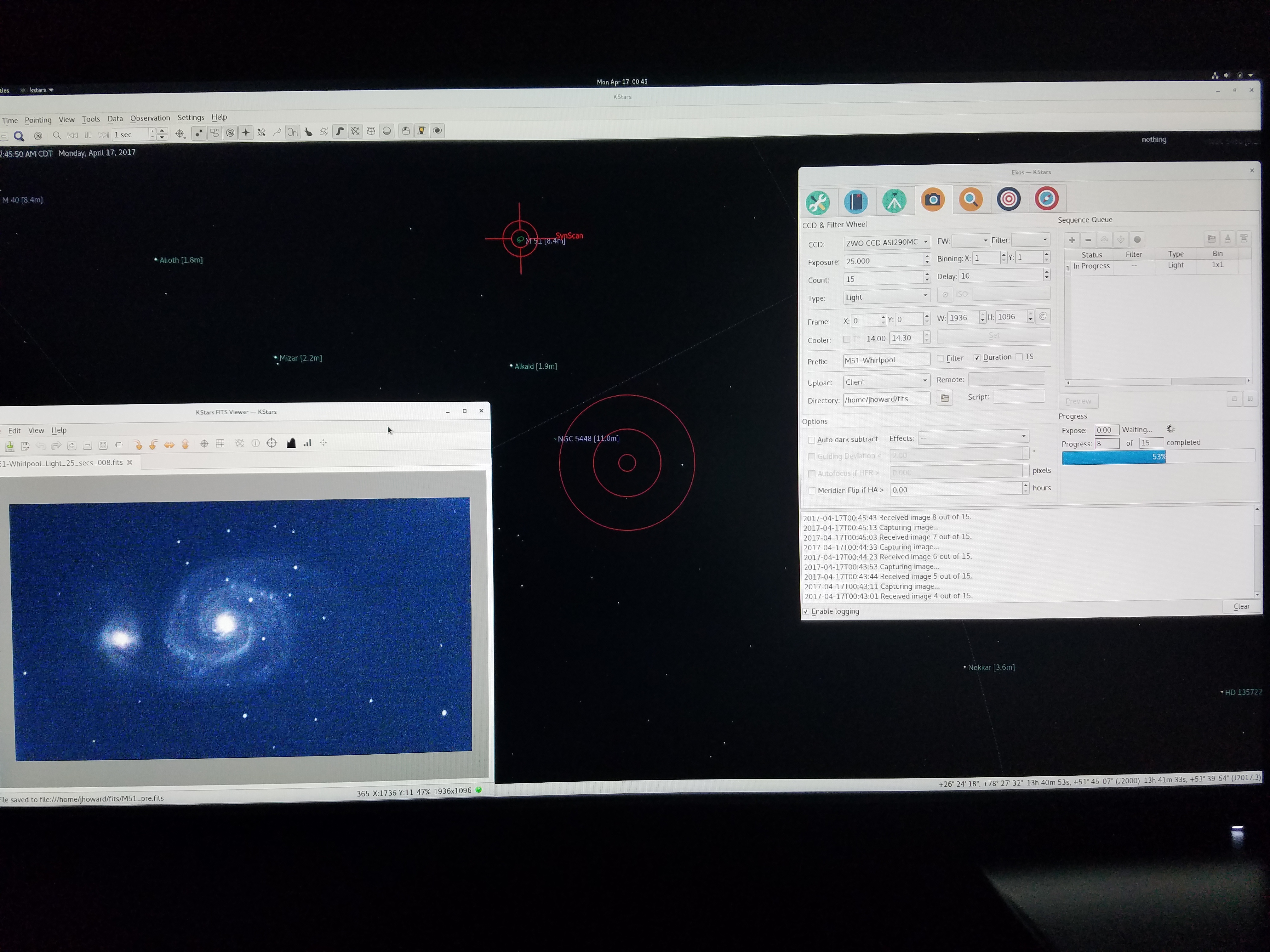The width and height of the screenshot is (1270, 952).
Task: Clear the Ekos log
Action: point(1241,606)
